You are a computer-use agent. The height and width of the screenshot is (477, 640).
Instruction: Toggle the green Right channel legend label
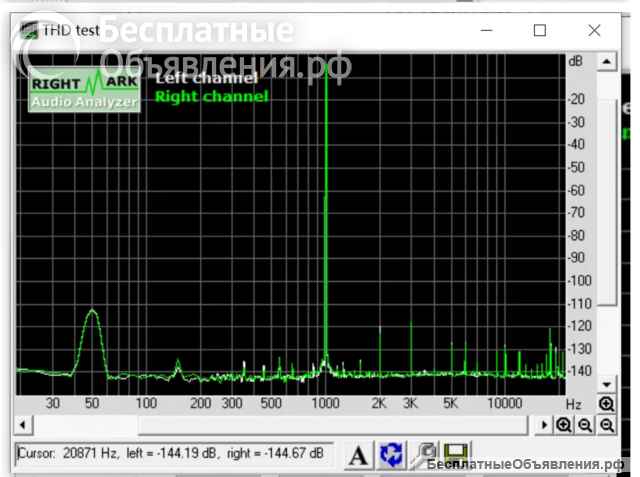[x=211, y=97]
